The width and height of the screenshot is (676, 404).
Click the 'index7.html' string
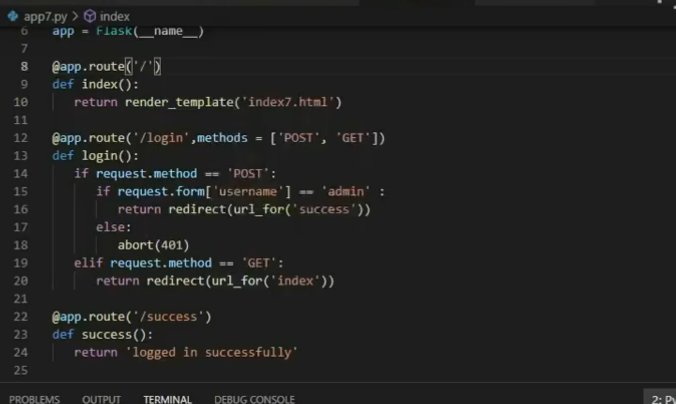point(288,102)
